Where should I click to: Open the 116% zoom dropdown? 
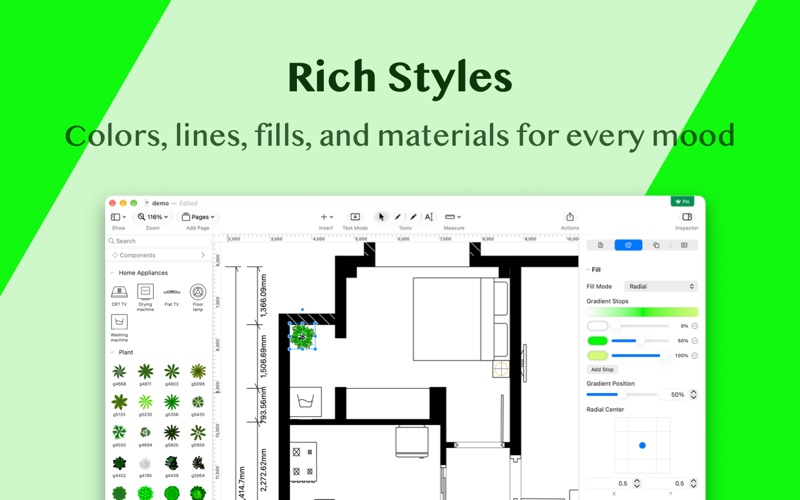[153, 217]
